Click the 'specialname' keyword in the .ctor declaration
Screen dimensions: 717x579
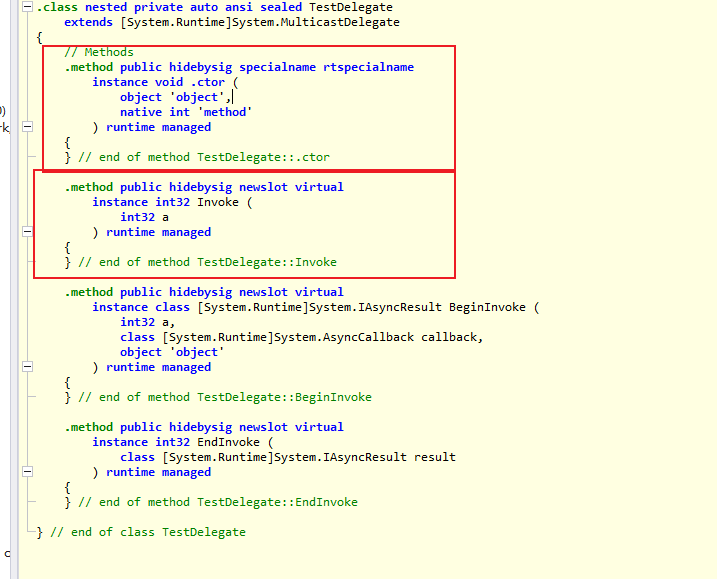(277, 67)
